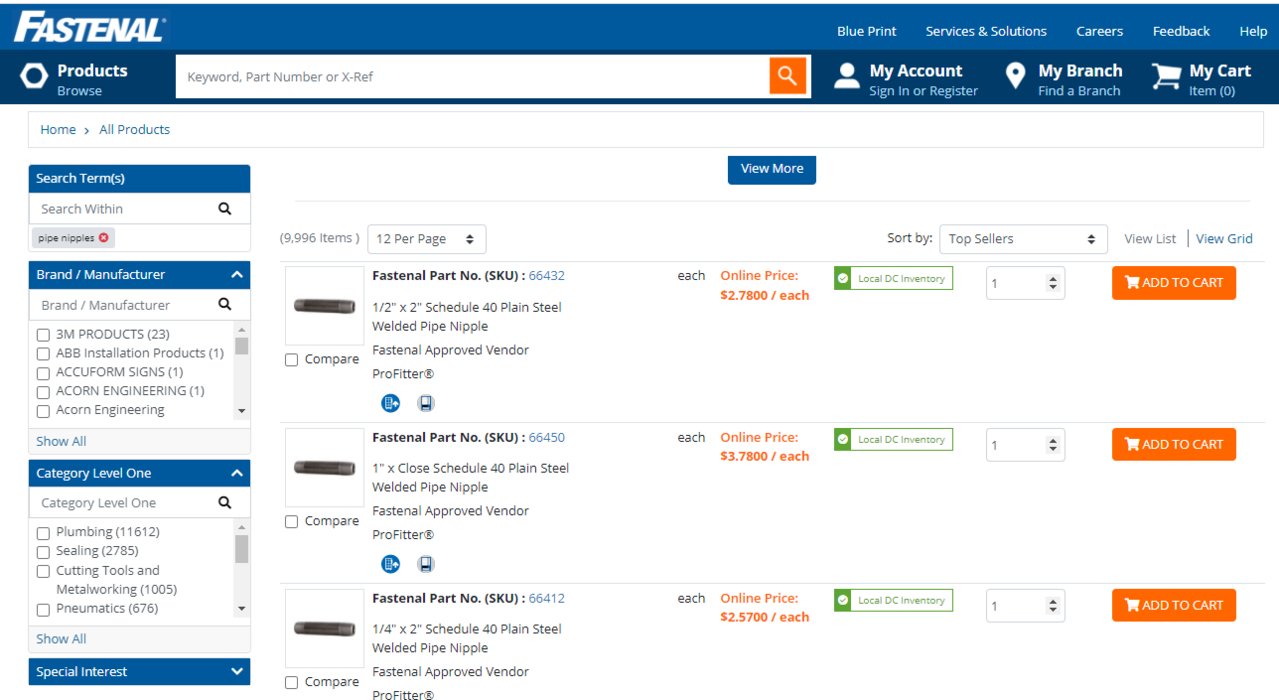The image size is (1279, 700).
Task: Switch to View Grid layout
Action: point(1224,239)
